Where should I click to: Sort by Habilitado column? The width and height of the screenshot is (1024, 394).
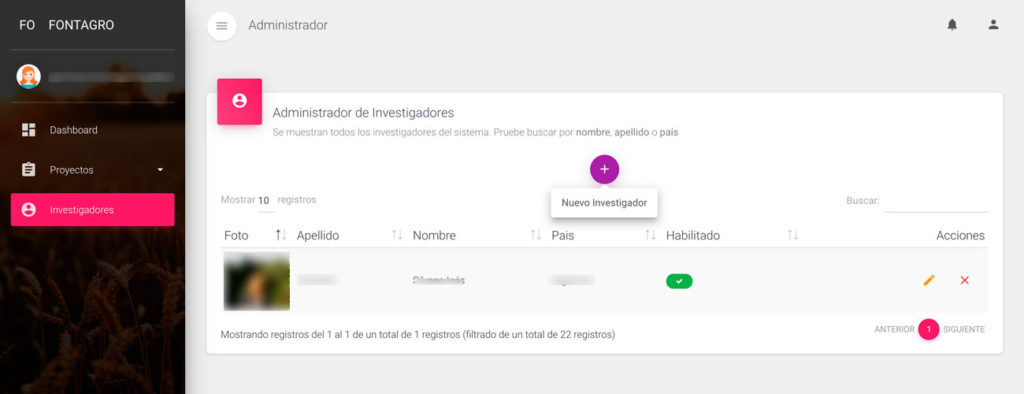[x=731, y=235]
